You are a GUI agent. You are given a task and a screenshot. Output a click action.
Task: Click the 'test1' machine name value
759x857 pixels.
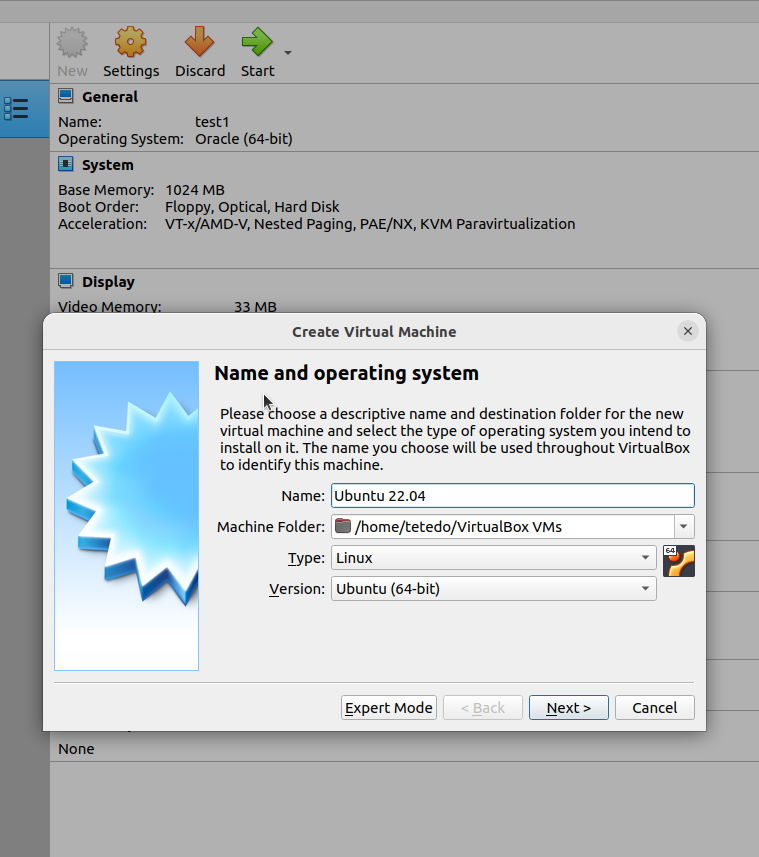pos(212,122)
